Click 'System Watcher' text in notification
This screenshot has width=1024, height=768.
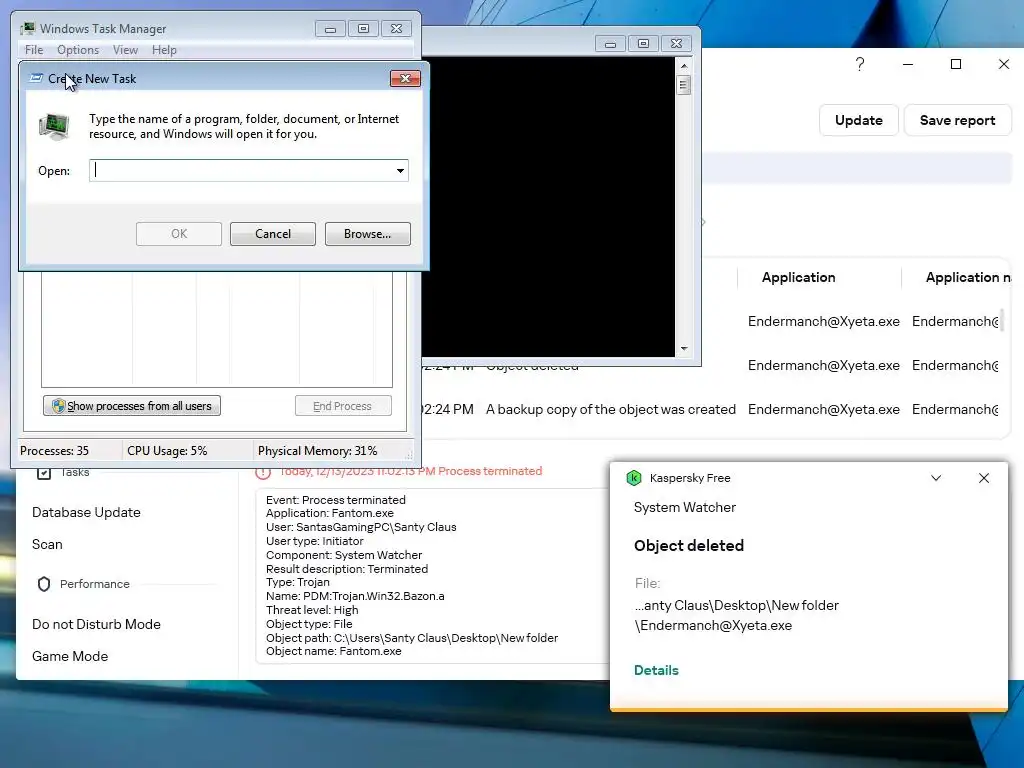click(x=684, y=507)
